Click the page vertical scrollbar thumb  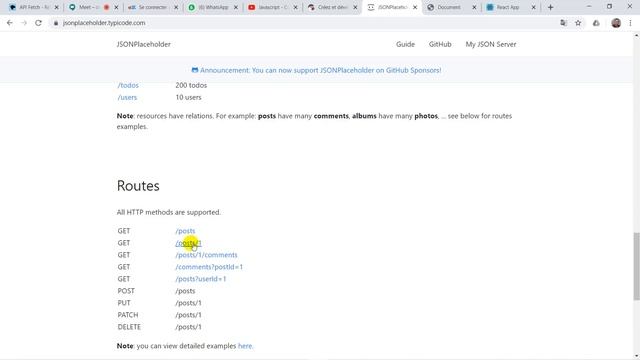(636, 266)
